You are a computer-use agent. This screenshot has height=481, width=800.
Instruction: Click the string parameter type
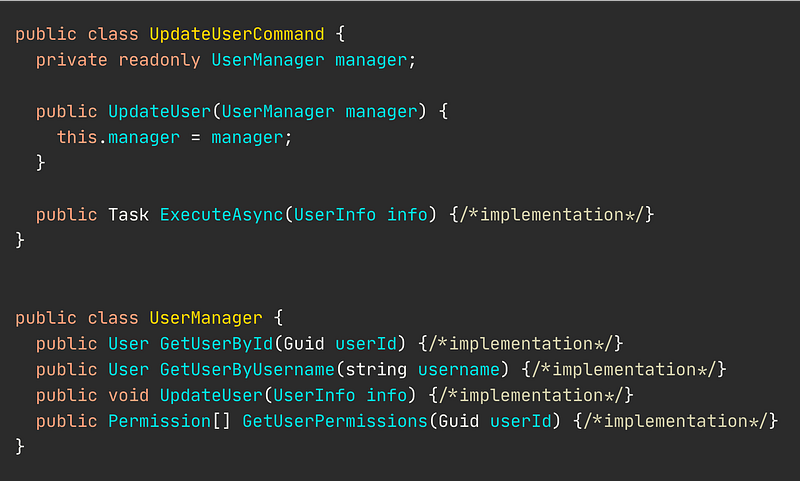(376, 369)
